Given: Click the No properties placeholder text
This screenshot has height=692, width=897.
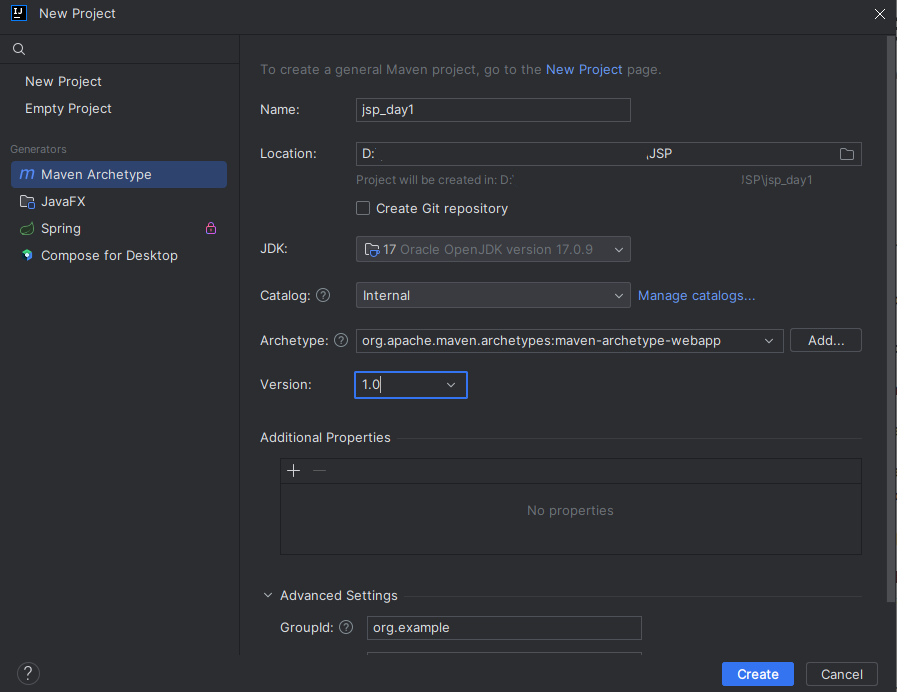Looking at the screenshot, I should click(x=570, y=510).
